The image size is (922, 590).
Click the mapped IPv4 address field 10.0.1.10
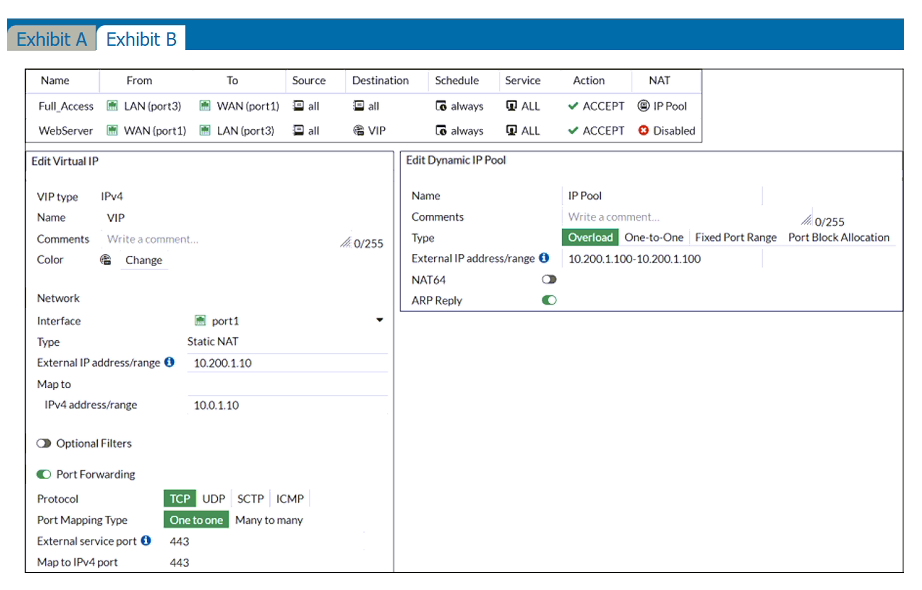288,405
